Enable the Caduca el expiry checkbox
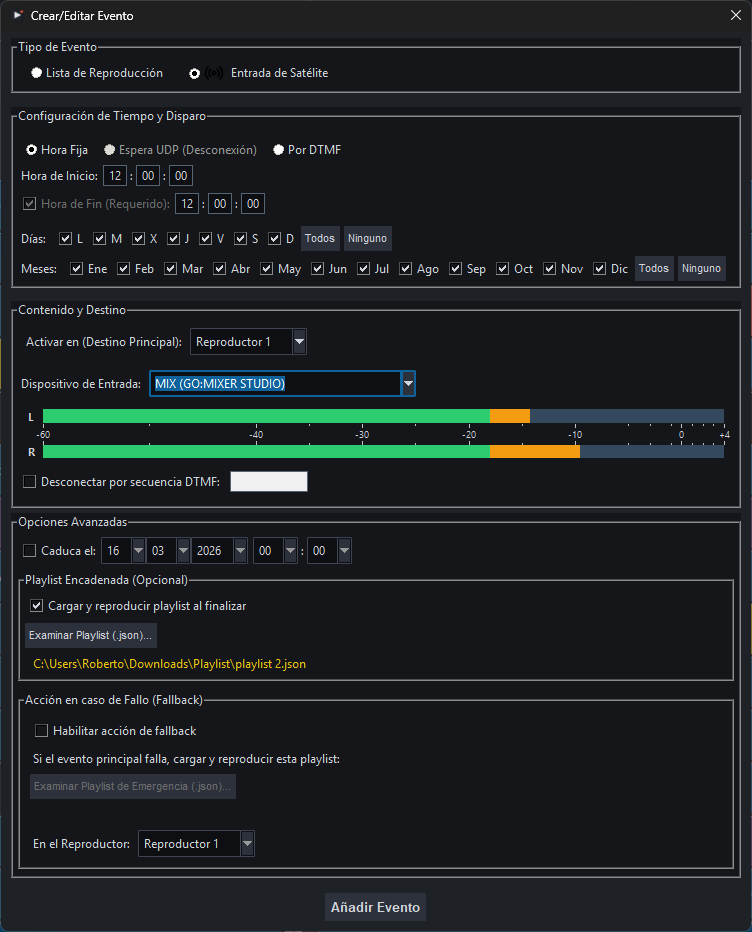 [29, 551]
